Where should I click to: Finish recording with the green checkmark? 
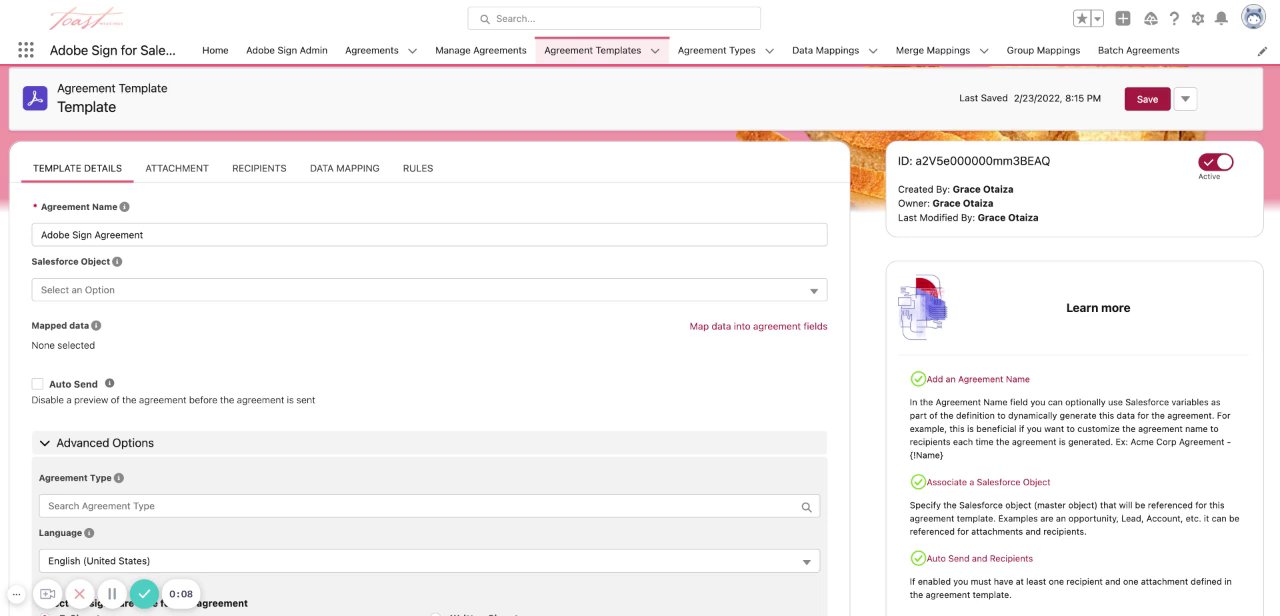144,594
